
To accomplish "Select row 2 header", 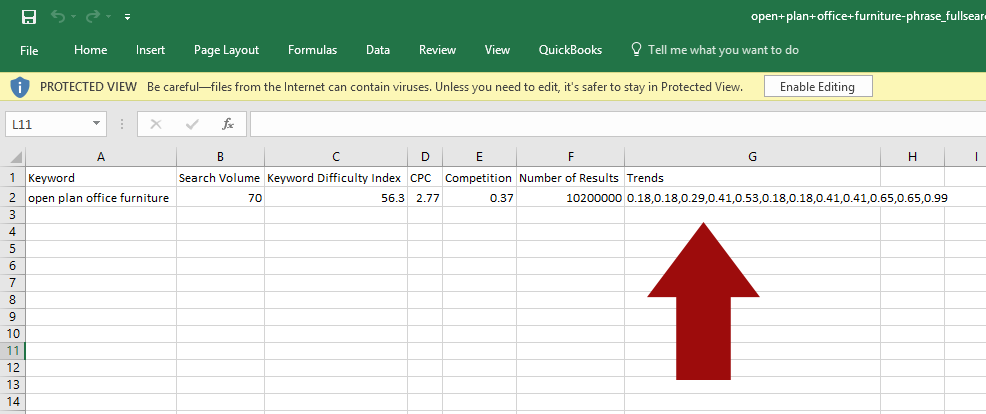I will (x=12, y=198).
